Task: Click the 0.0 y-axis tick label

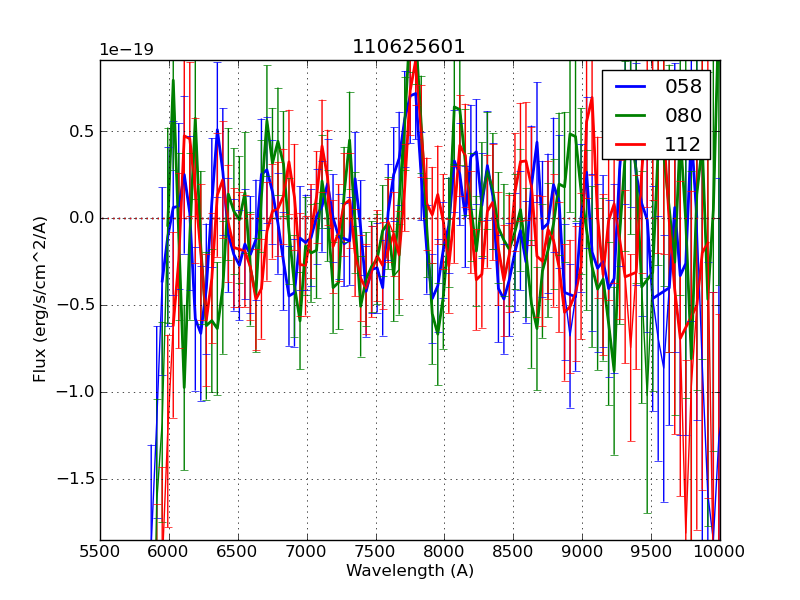Action: click(81, 218)
